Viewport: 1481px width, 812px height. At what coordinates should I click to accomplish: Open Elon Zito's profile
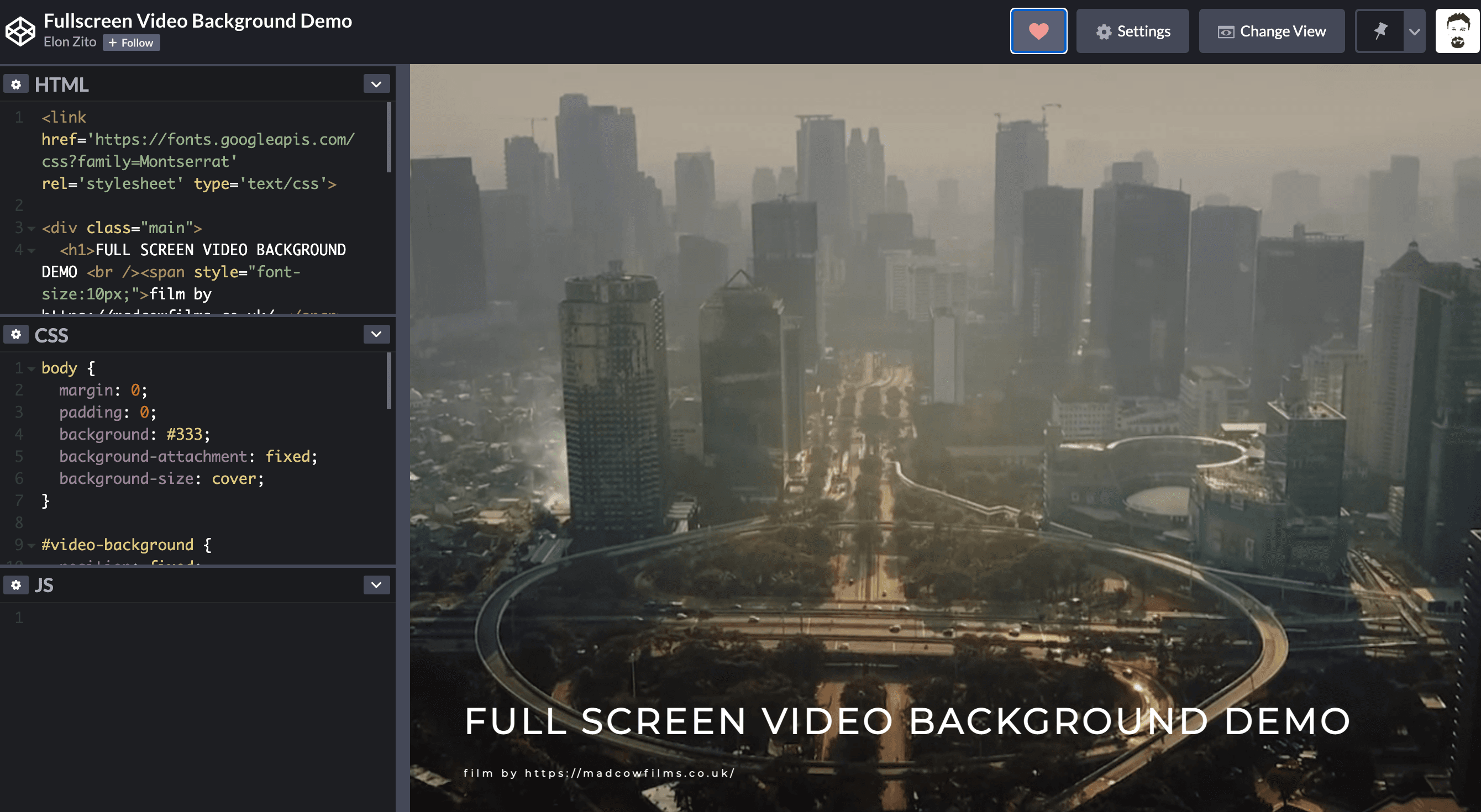pos(70,41)
